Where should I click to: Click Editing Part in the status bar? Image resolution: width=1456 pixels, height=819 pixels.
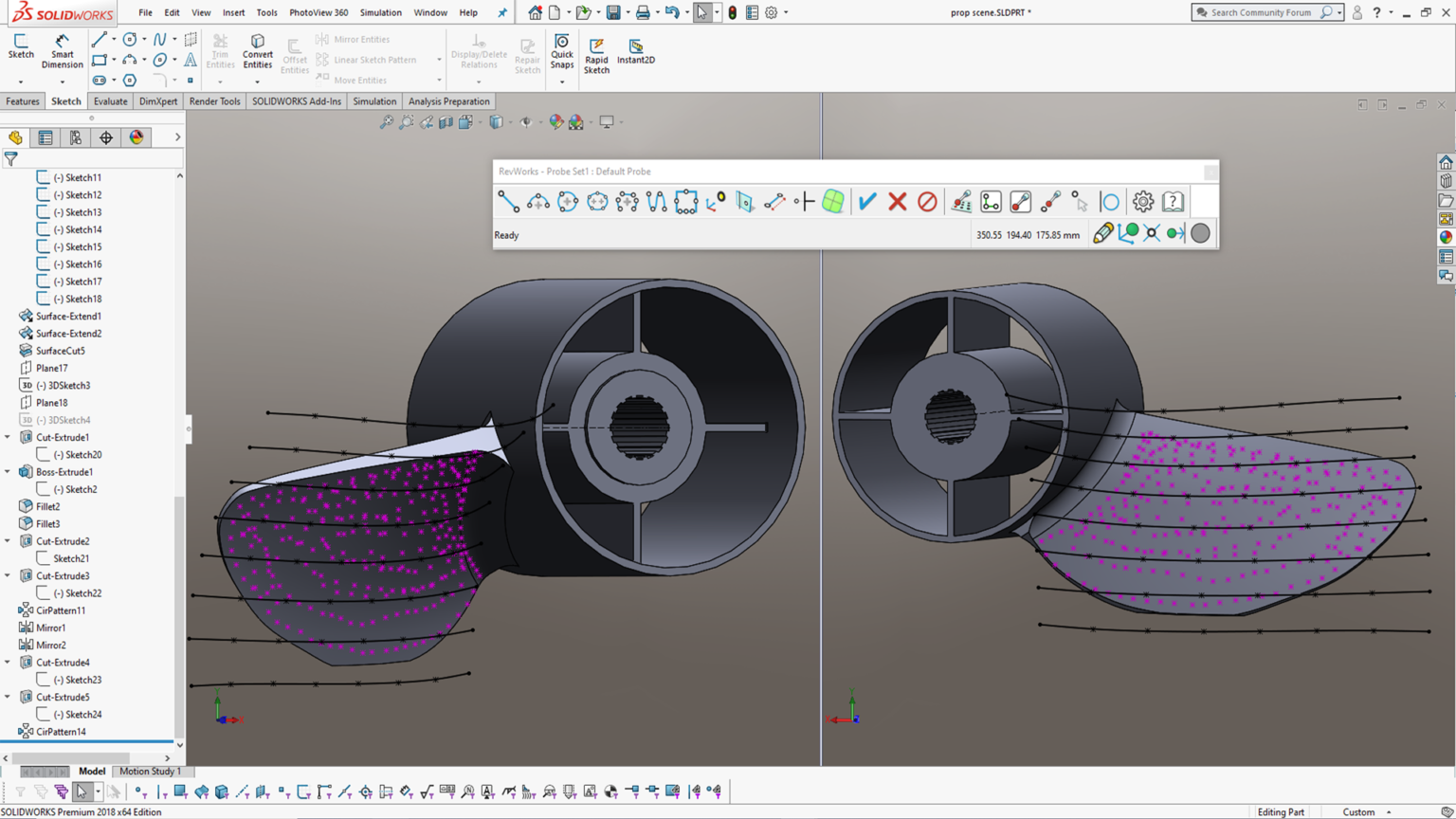pyautogui.click(x=1281, y=811)
